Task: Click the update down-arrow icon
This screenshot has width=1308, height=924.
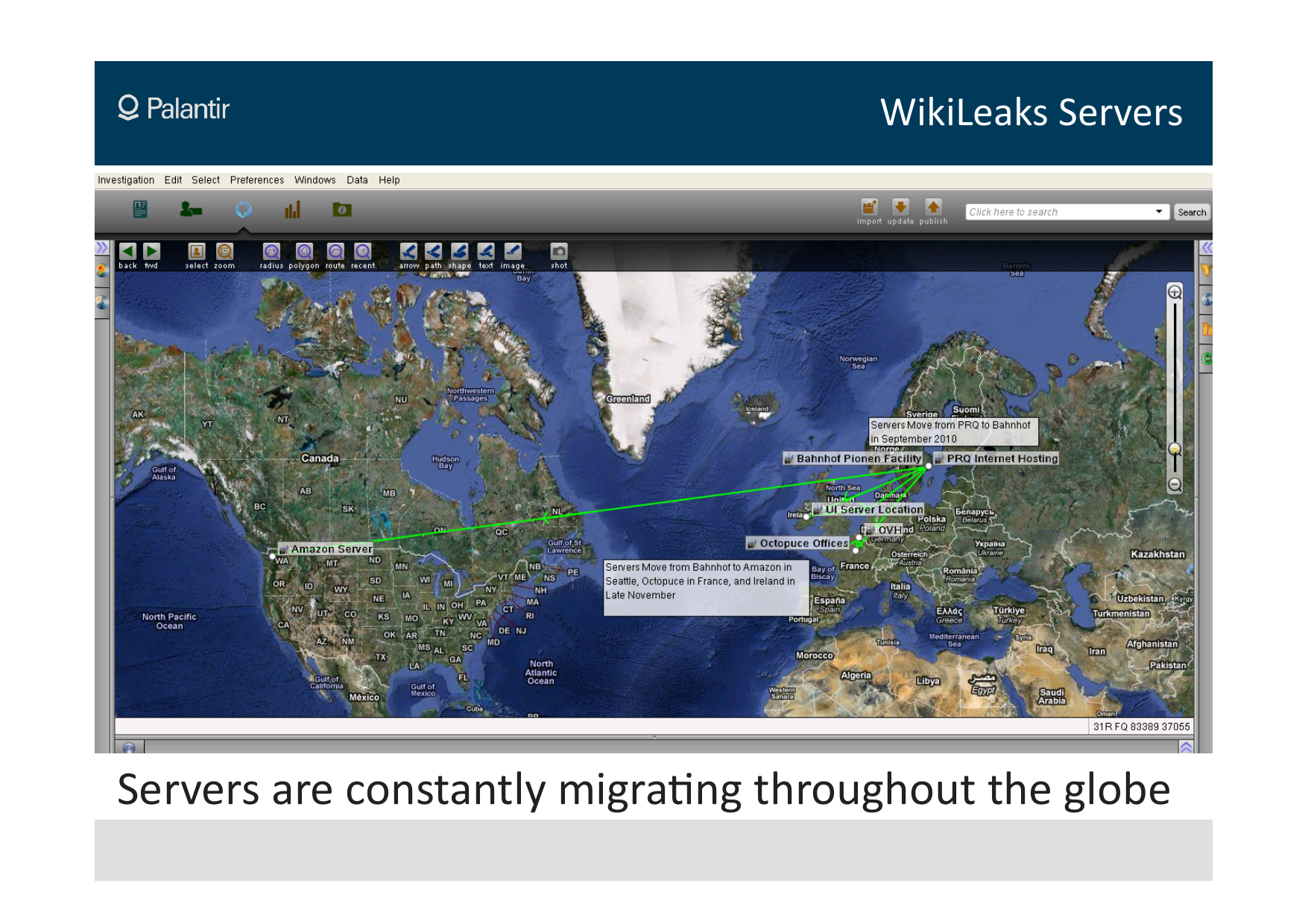Action: point(900,207)
